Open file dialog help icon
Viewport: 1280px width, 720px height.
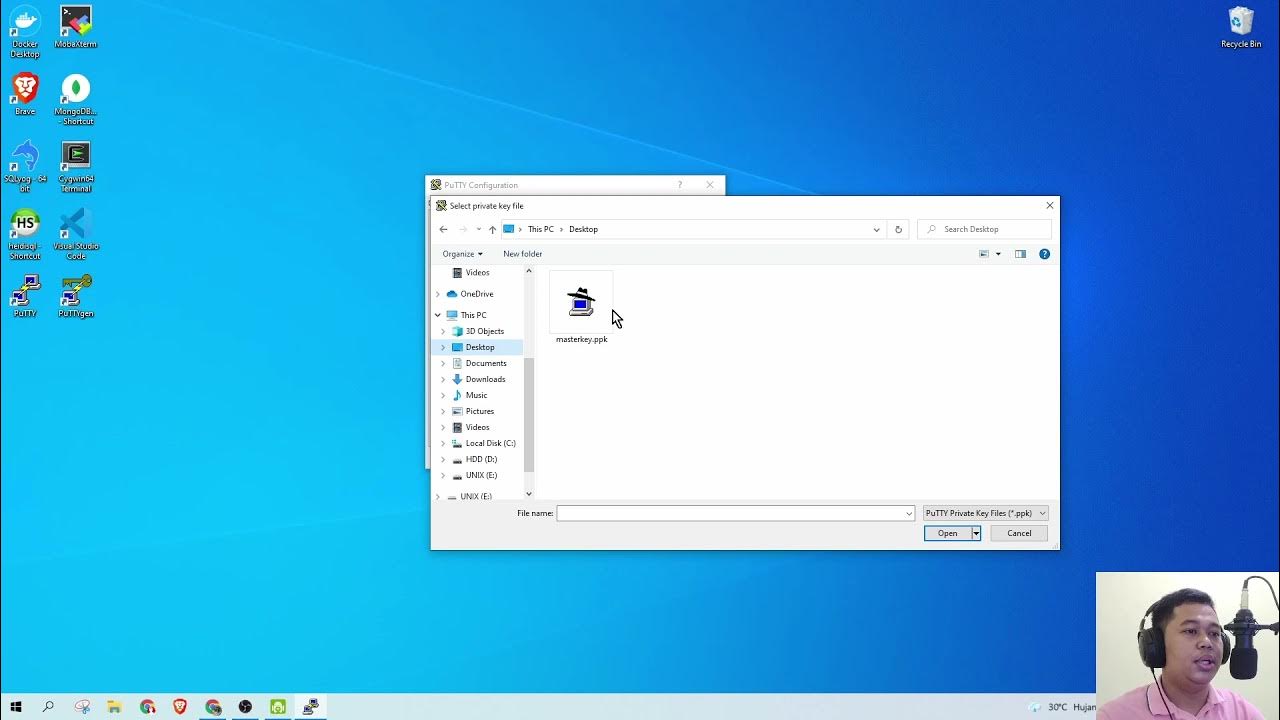[x=1044, y=254]
